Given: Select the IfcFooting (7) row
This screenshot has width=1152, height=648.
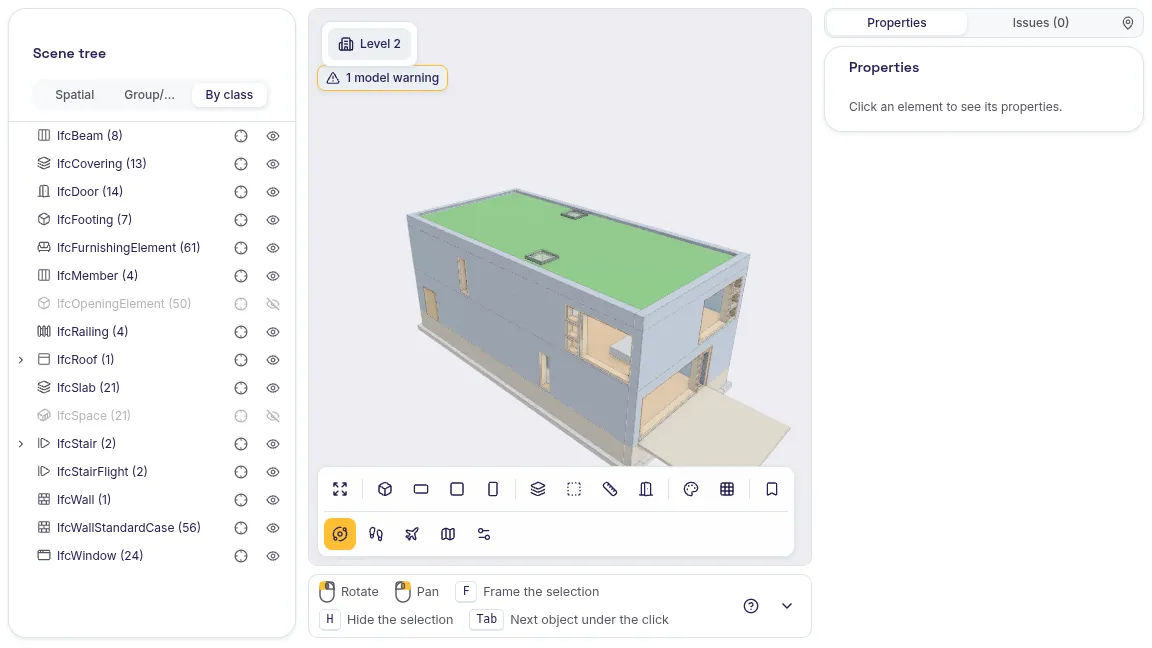Looking at the screenshot, I should (x=151, y=220).
